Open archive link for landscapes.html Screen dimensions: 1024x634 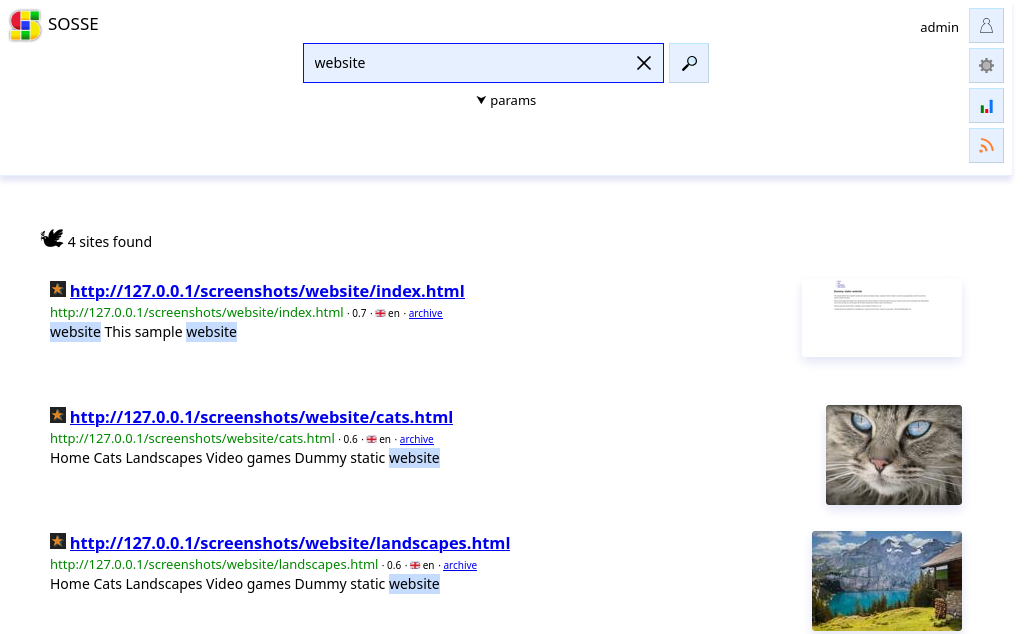point(460,565)
